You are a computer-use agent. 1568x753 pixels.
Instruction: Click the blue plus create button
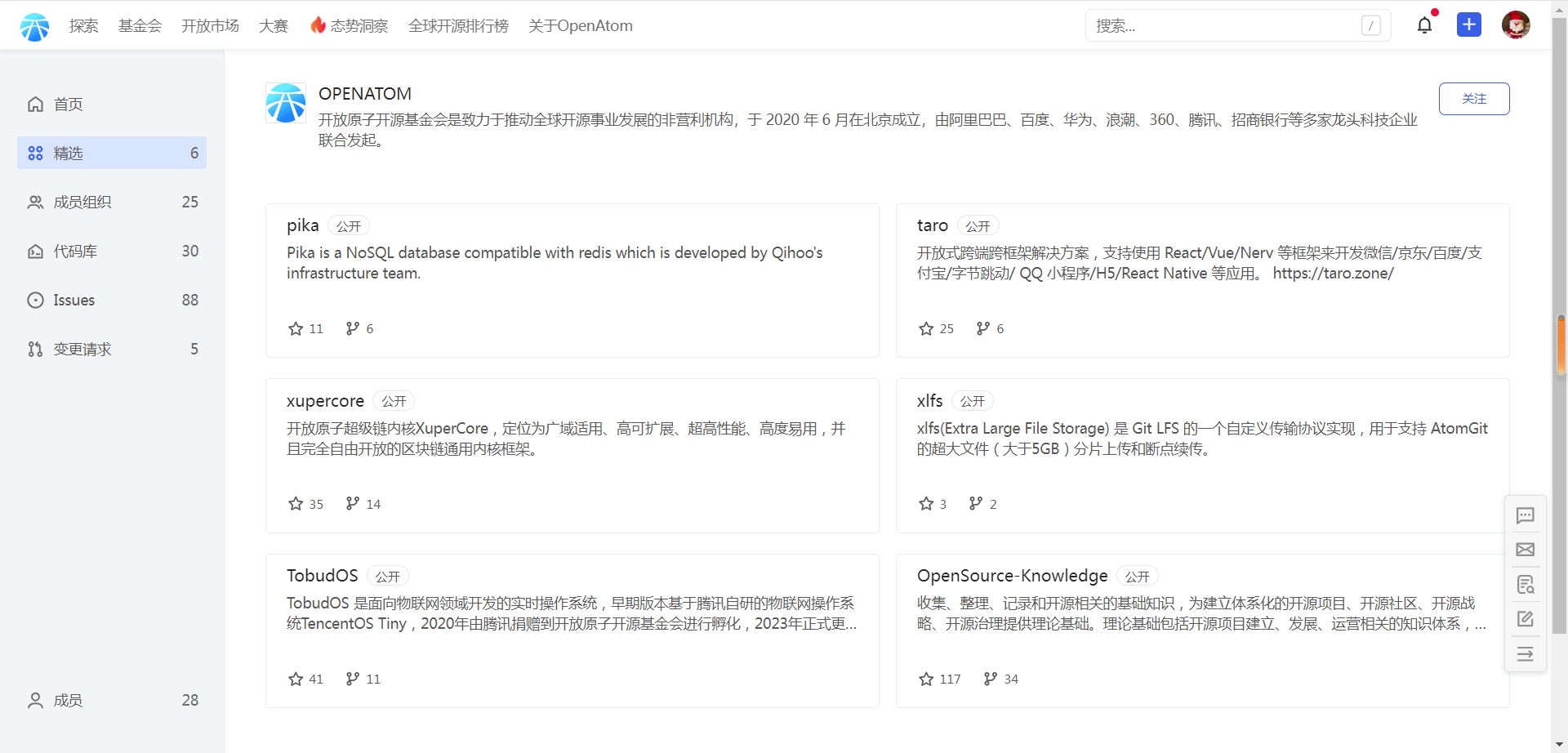point(1469,25)
